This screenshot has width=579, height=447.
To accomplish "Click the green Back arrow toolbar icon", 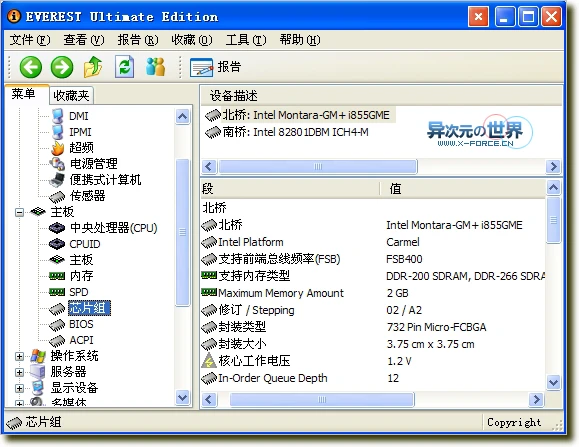I will click(x=30, y=67).
